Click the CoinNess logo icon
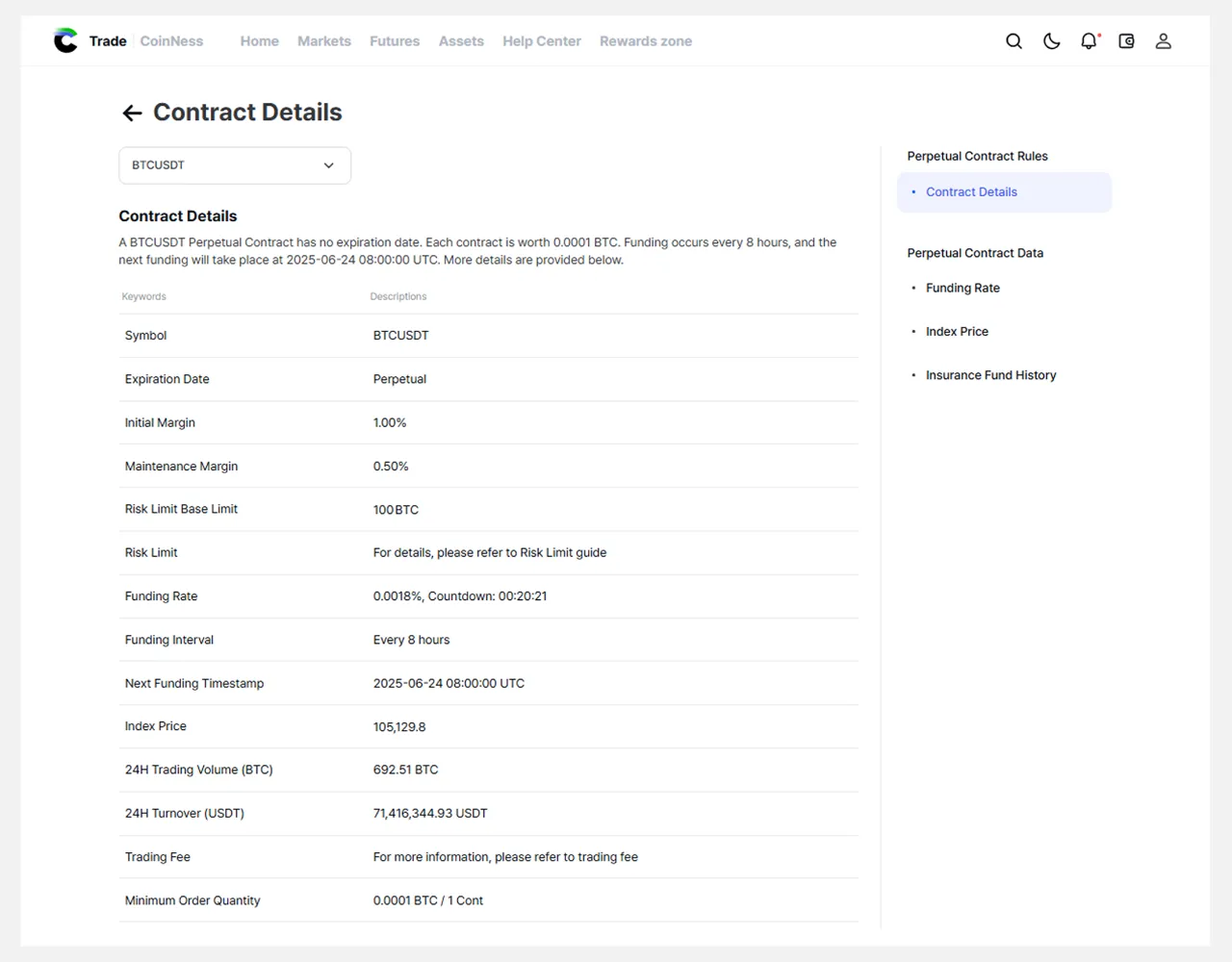 click(x=65, y=40)
